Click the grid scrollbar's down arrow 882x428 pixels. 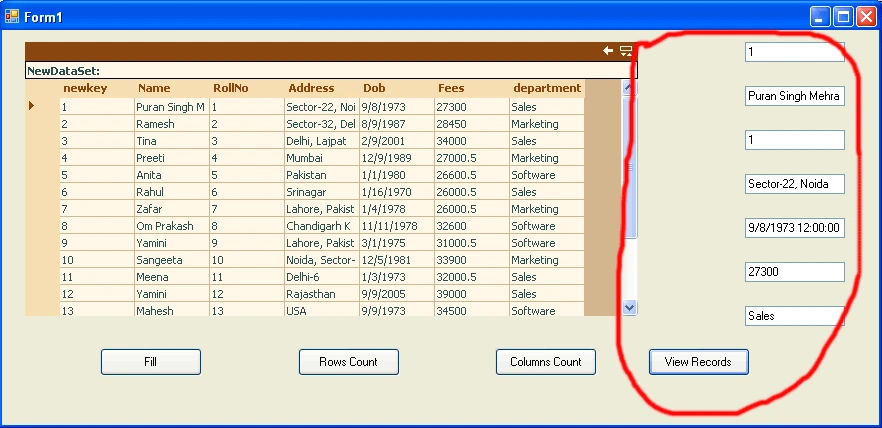tap(629, 307)
